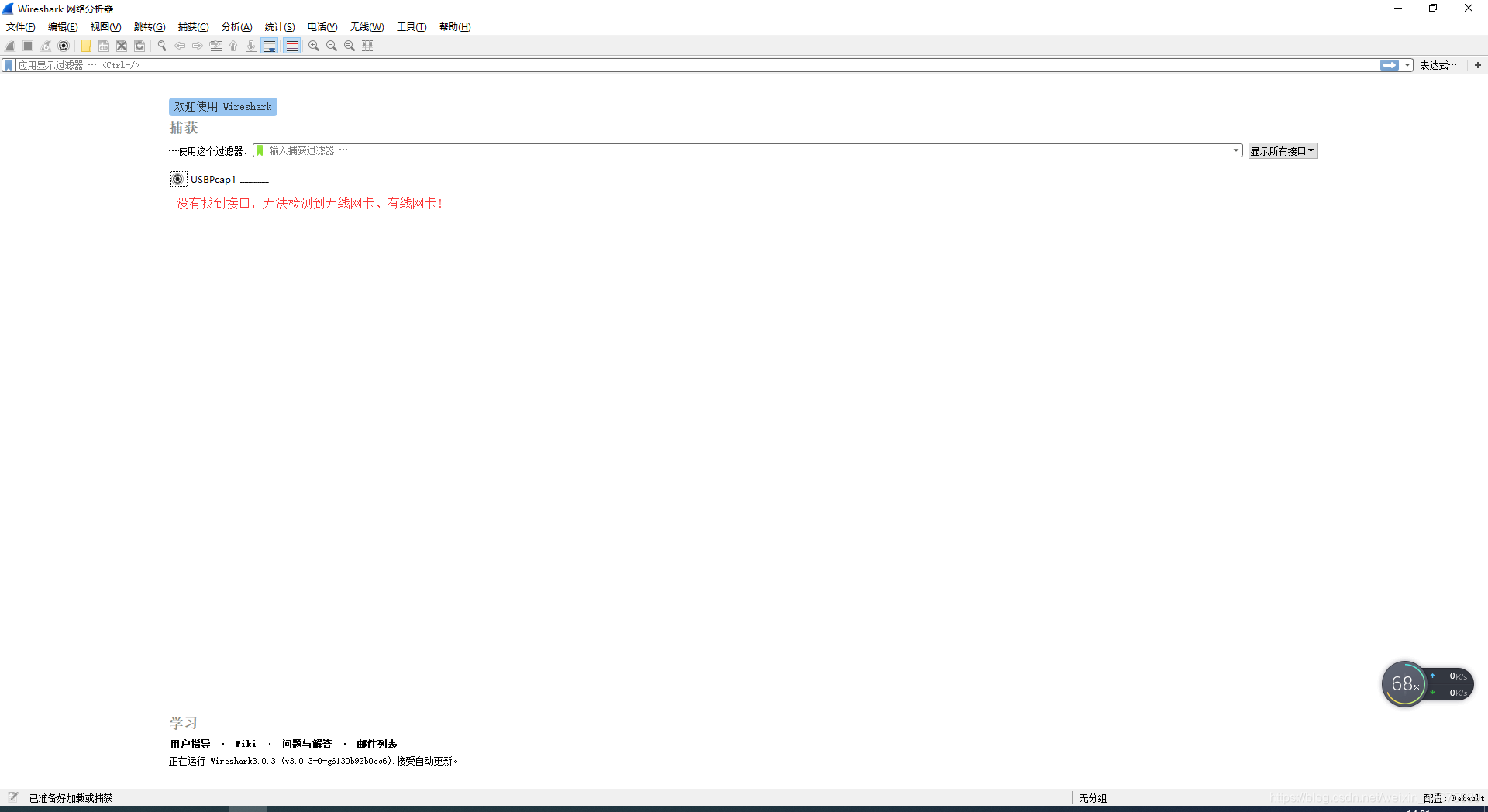Click the 欢迎使用 Wireshark banner
1488x812 pixels.
tap(223, 107)
